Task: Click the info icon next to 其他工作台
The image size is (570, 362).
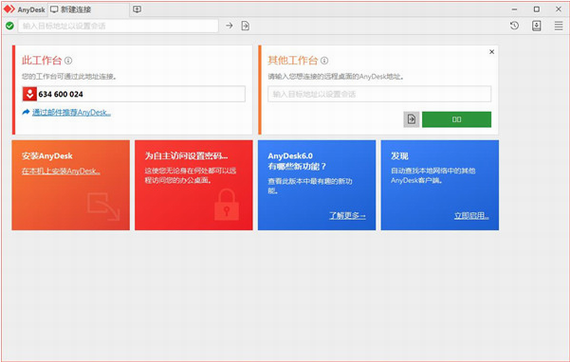Action: pyautogui.click(x=324, y=61)
